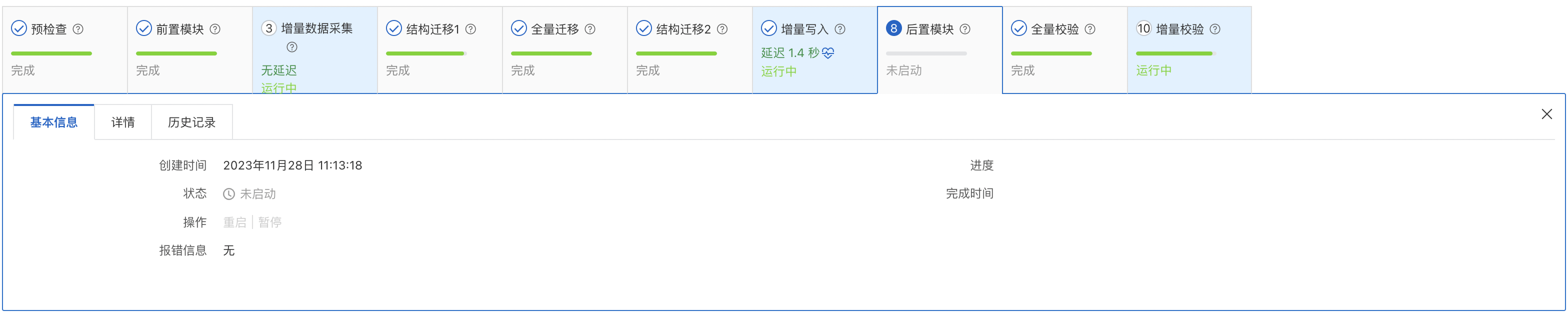The height and width of the screenshot is (317, 1568).
Task: Click the 暂停 operation link
Action: click(269, 222)
